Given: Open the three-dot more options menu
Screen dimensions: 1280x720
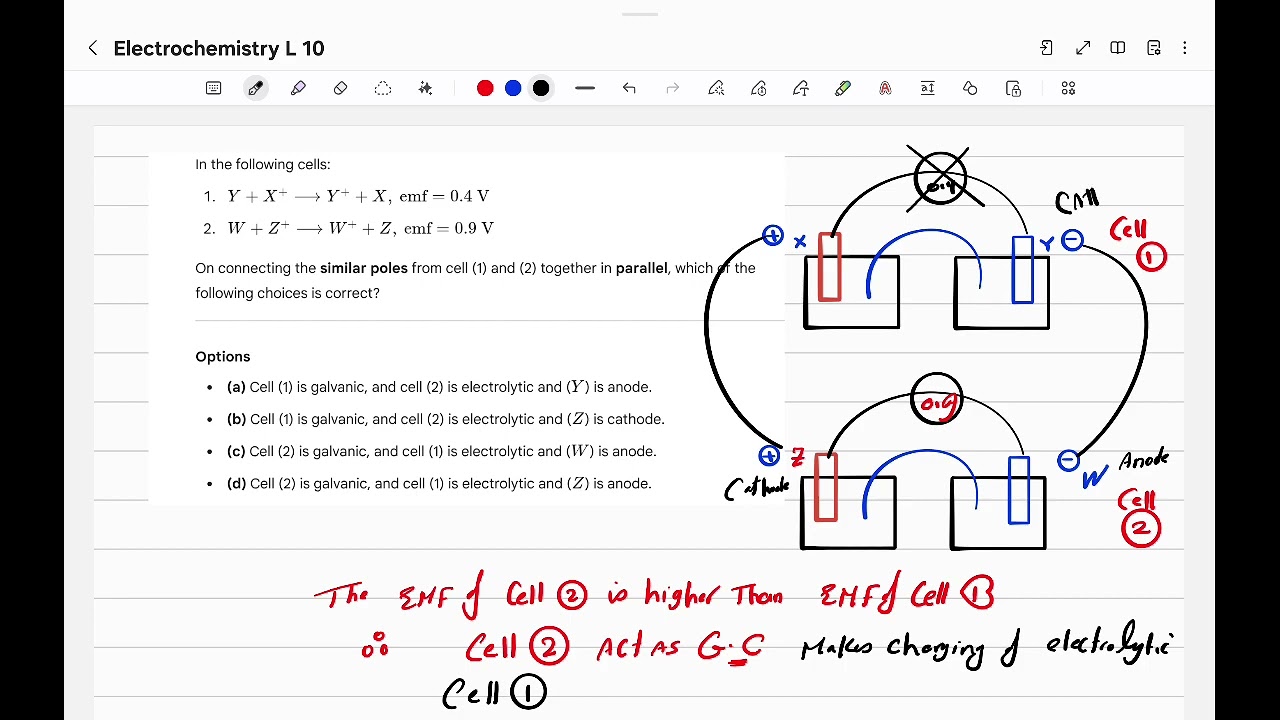Looking at the screenshot, I should point(1185,48).
